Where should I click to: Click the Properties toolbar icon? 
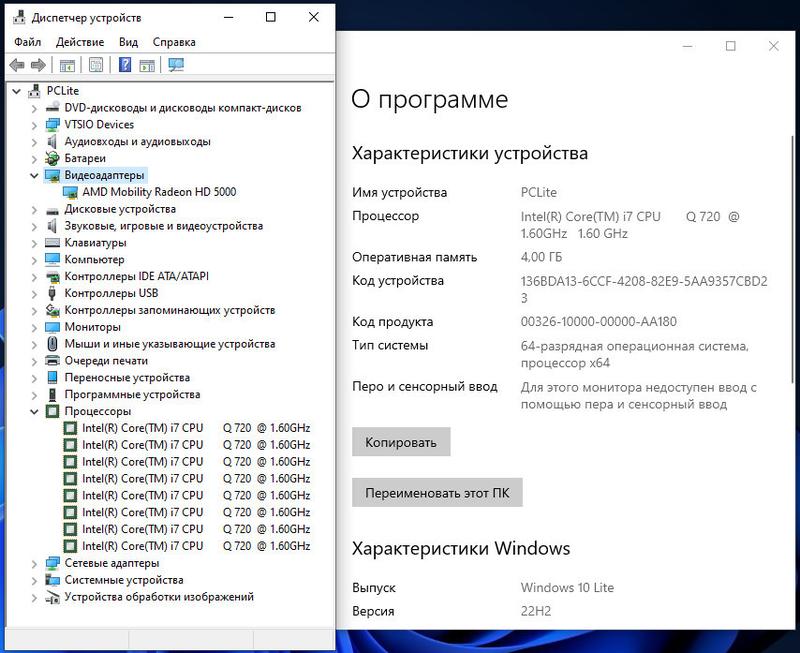click(x=96, y=66)
